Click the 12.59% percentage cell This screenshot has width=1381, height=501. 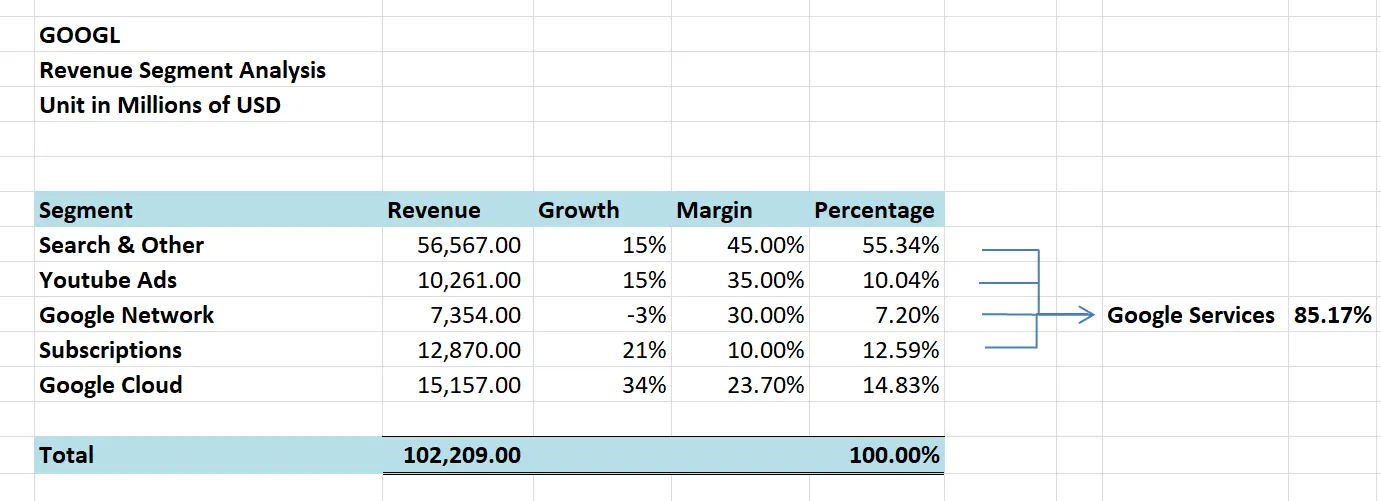(x=877, y=350)
